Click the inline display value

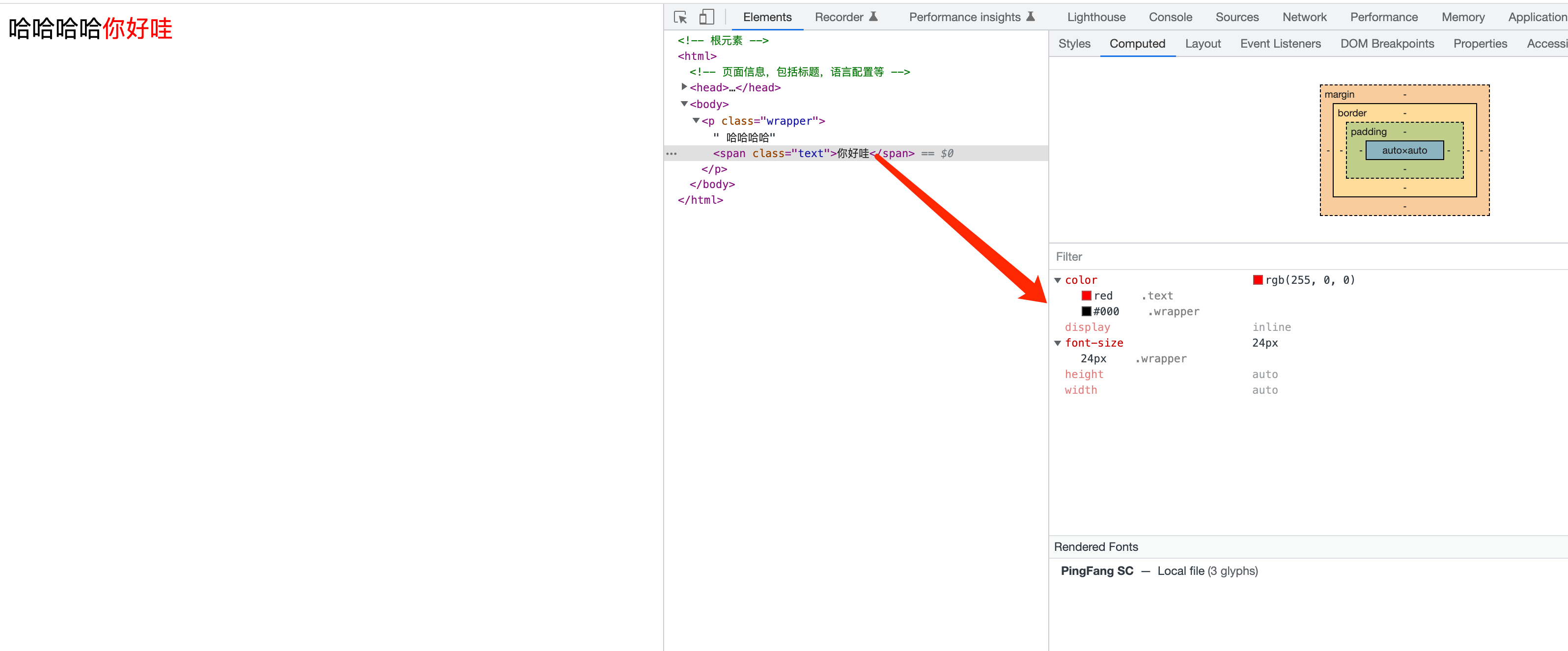point(1271,327)
